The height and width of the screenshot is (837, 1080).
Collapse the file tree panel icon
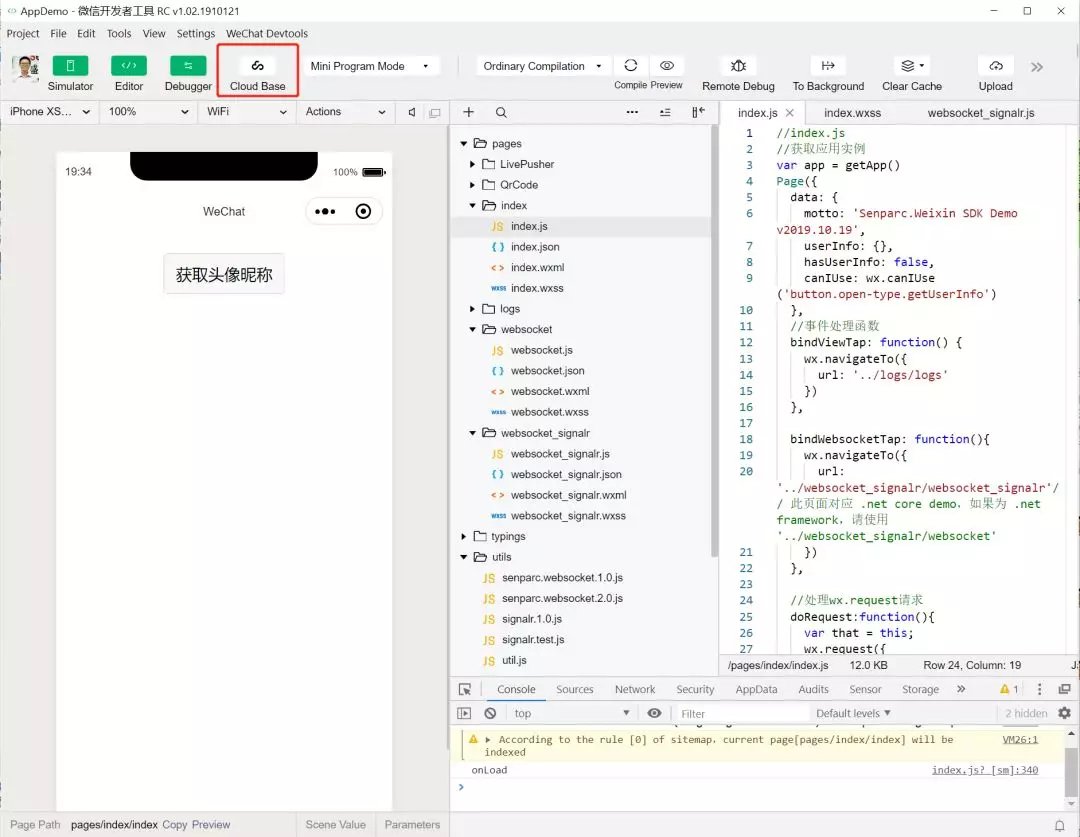point(698,112)
